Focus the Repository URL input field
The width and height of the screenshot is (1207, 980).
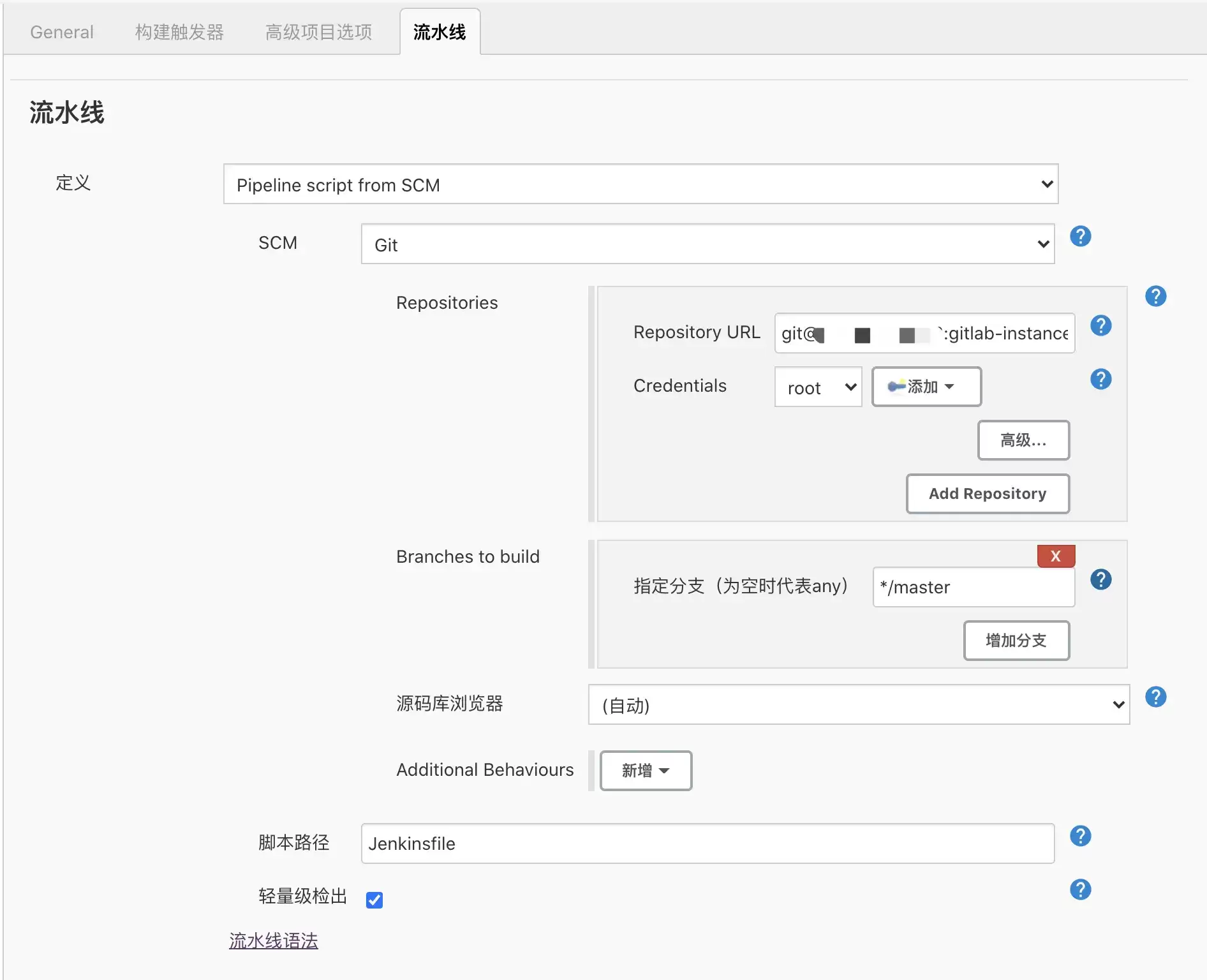tap(924, 333)
